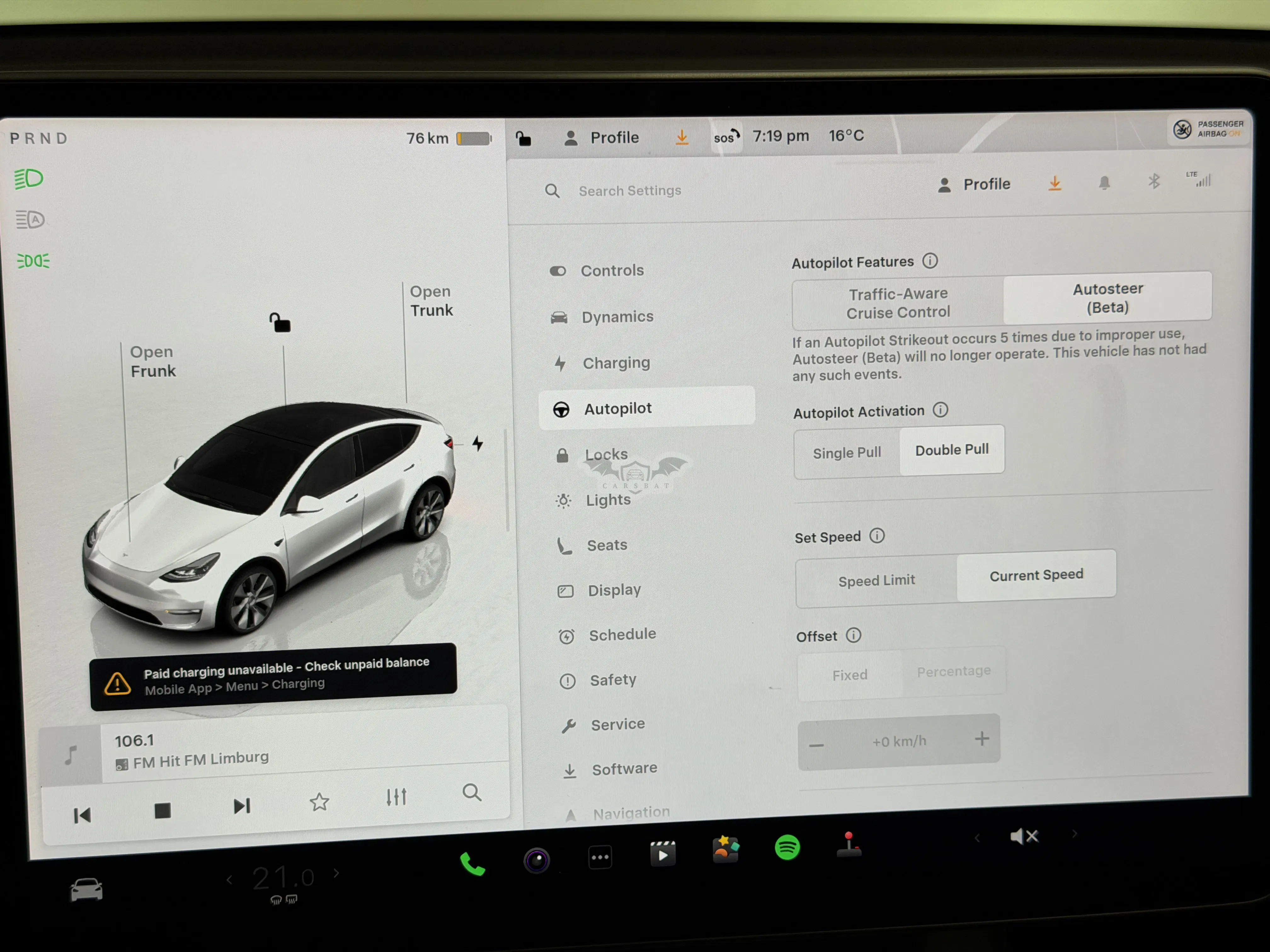Select Percentage offset option
Image resolution: width=1270 pixels, height=952 pixels.
click(x=954, y=671)
